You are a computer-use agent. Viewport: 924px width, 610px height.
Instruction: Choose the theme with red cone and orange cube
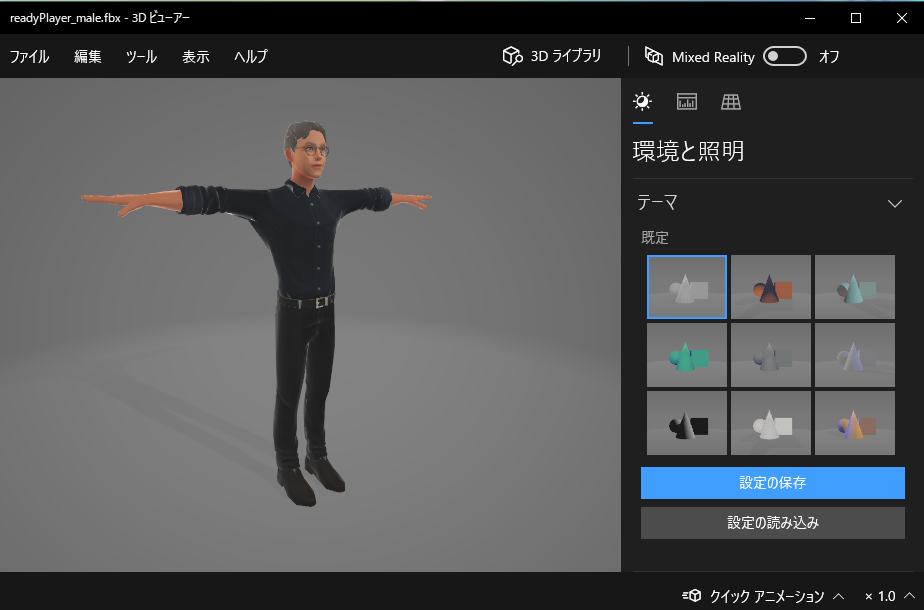(771, 287)
